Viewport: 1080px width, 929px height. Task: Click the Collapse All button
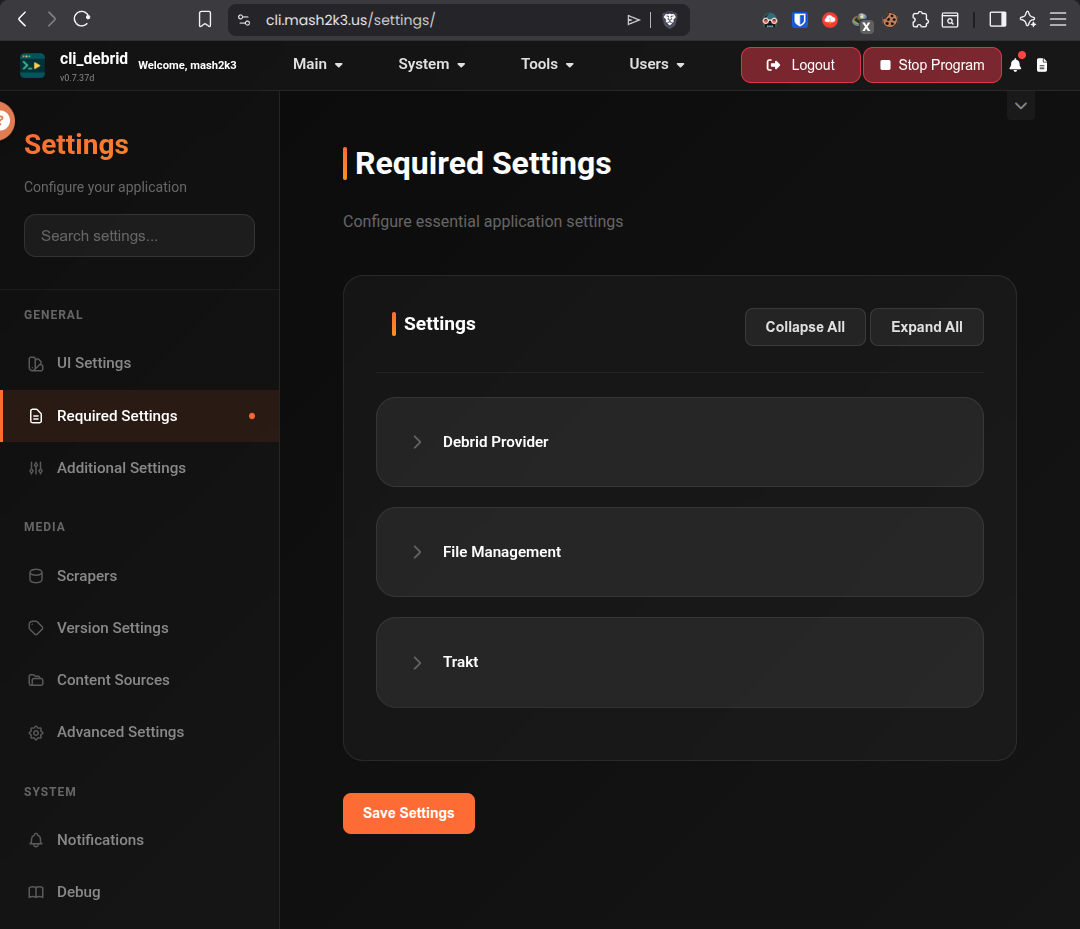(x=804, y=327)
